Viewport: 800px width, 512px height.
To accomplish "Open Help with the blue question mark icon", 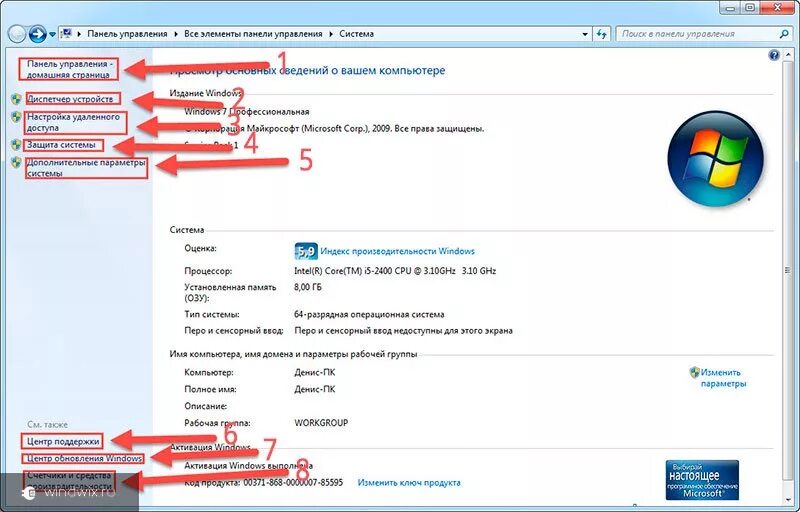I will [773, 55].
